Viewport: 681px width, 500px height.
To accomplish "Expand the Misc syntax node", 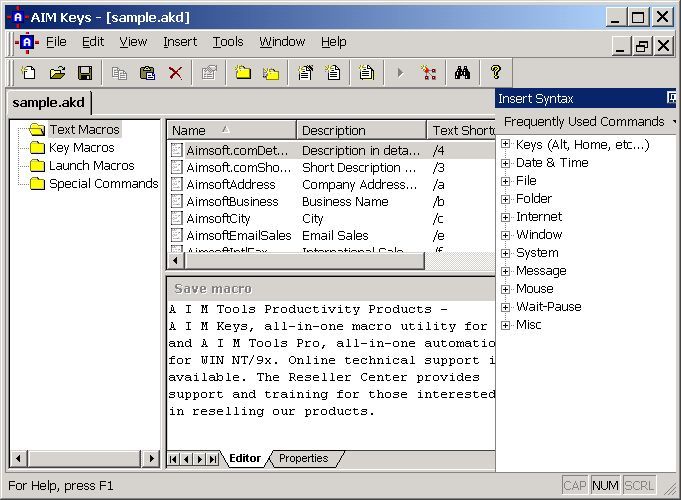I will [505, 325].
